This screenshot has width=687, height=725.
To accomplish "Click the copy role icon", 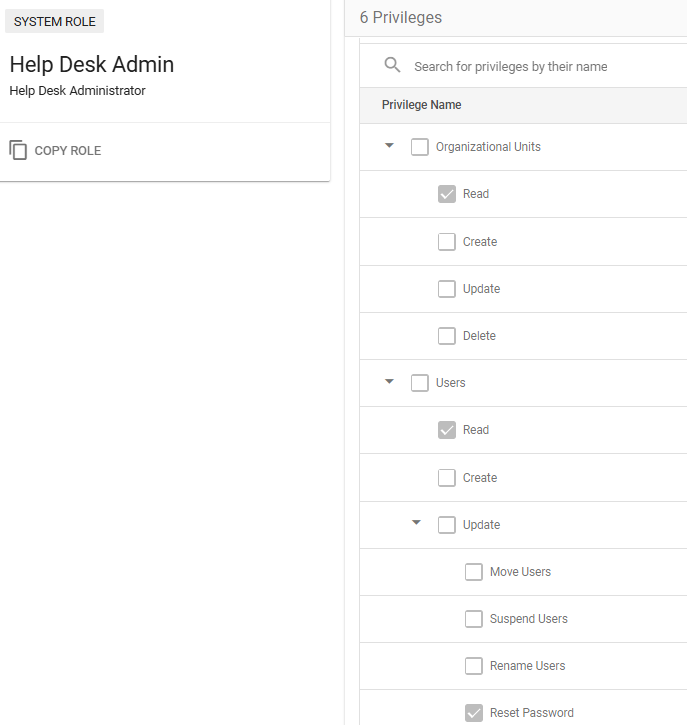I will point(18,151).
